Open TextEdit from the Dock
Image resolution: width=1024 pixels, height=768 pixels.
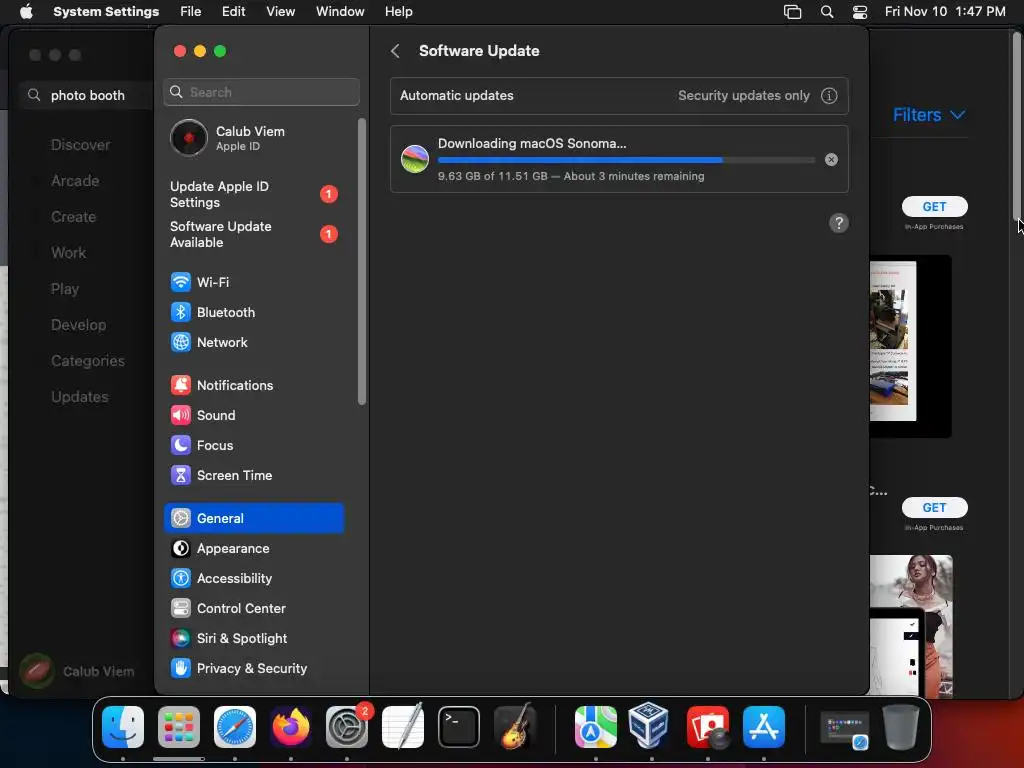point(403,727)
